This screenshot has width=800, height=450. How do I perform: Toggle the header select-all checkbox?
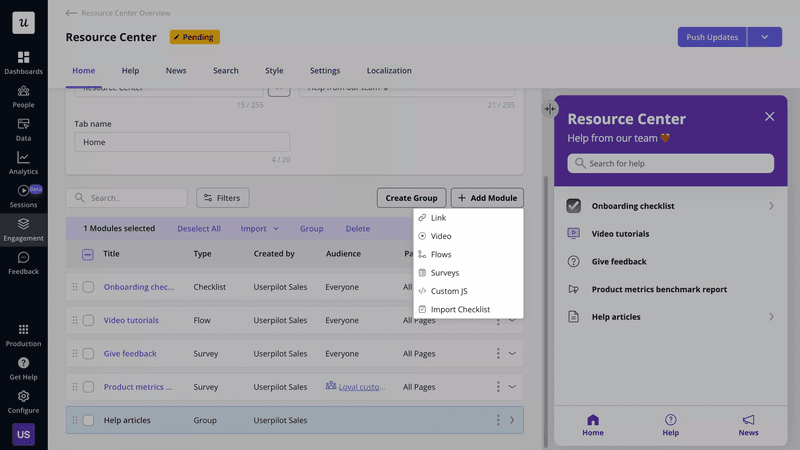coord(88,254)
